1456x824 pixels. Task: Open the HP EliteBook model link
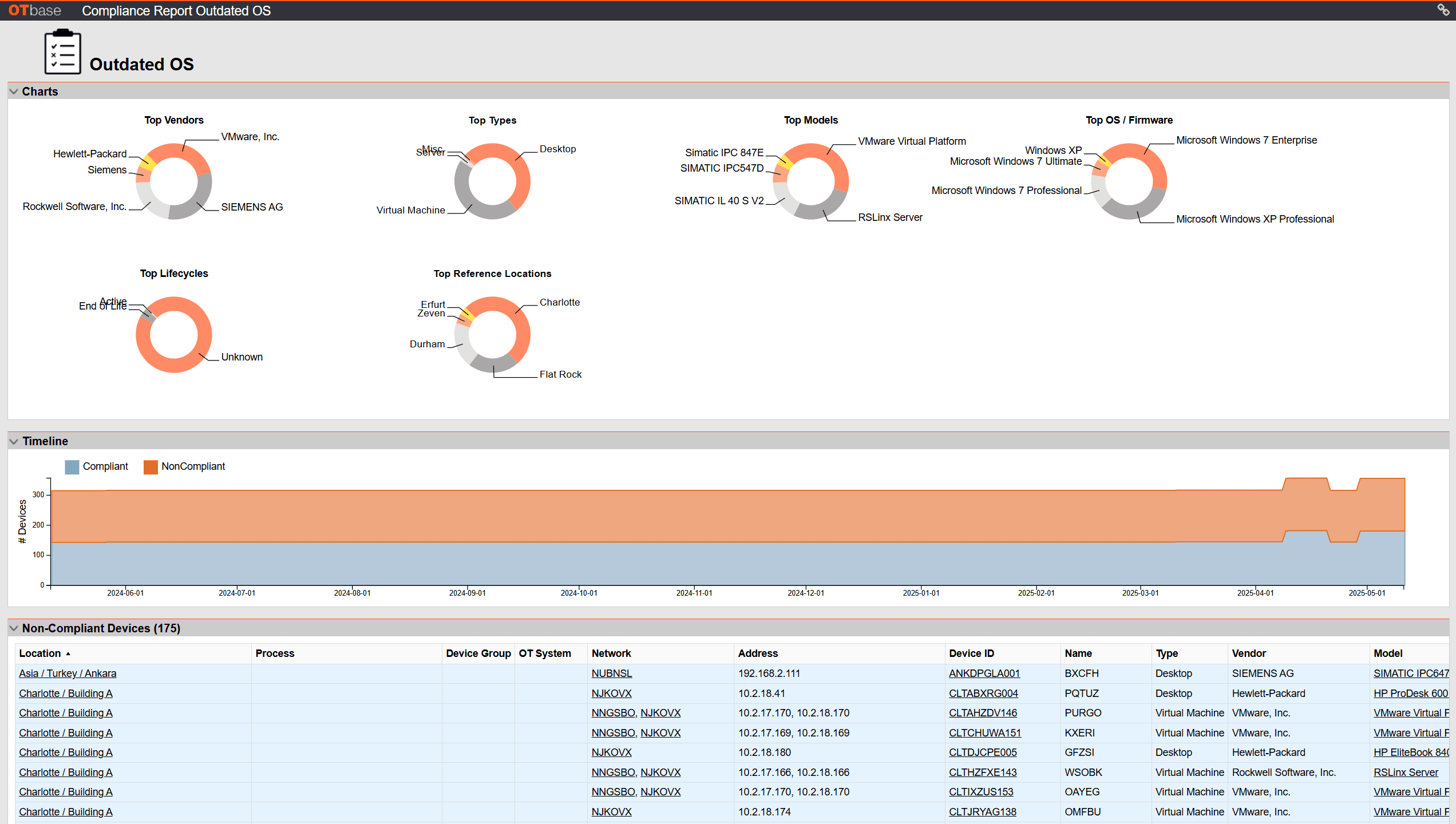click(x=1411, y=752)
